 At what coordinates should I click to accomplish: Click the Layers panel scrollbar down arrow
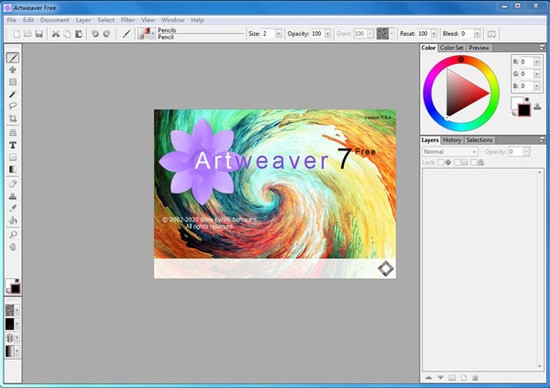[x=539, y=366]
